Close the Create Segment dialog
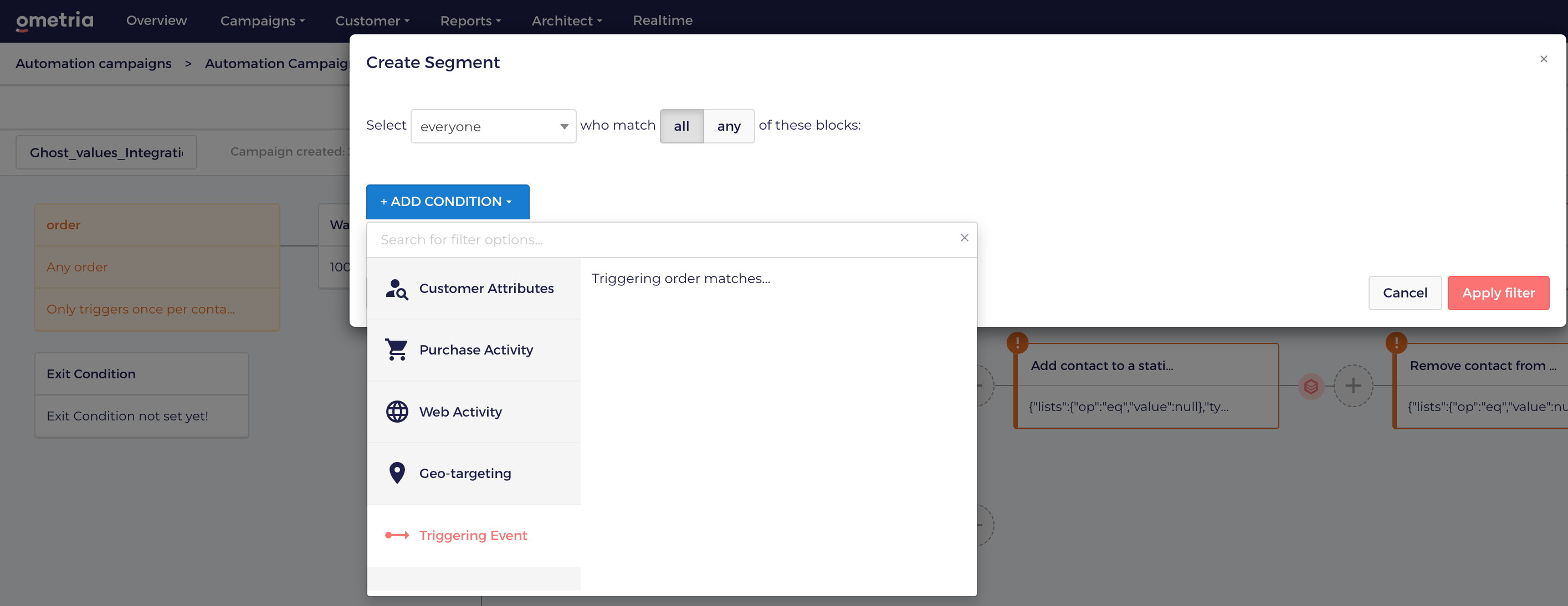Image resolution: width=1568 pixels, height=606 pixels. tap(1543, 59)
